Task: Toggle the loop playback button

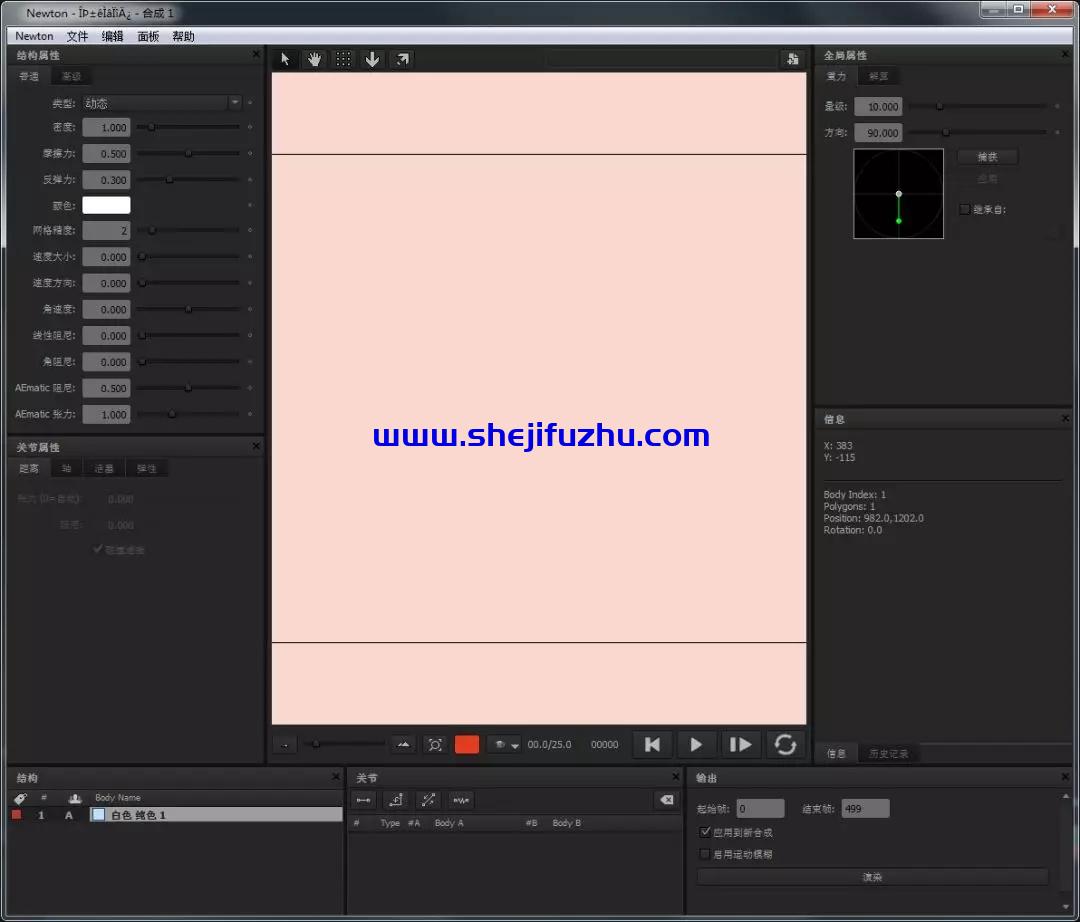Action: click(785, 744)
